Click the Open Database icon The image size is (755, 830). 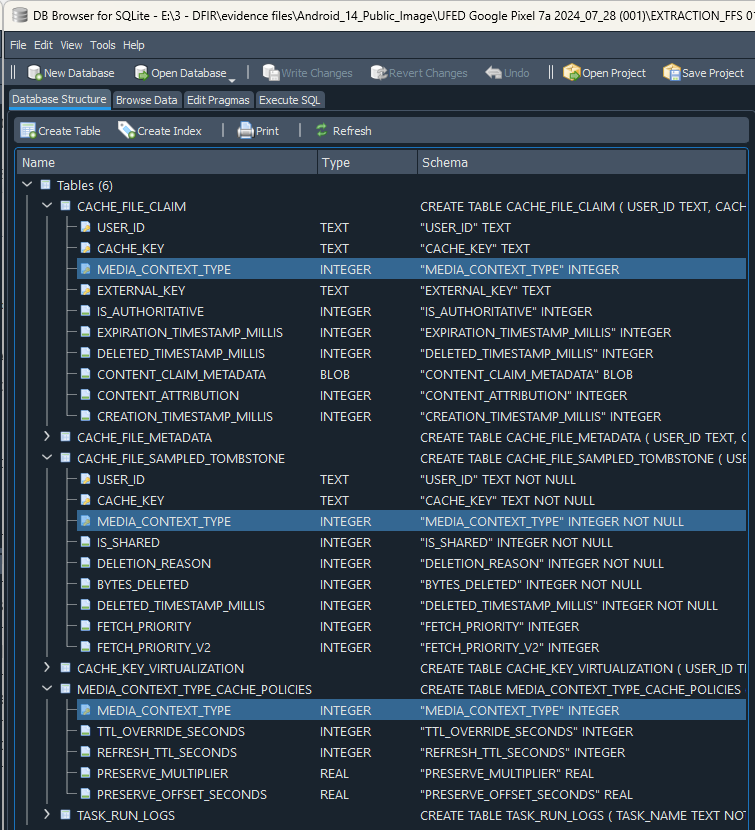coord(141,73)
